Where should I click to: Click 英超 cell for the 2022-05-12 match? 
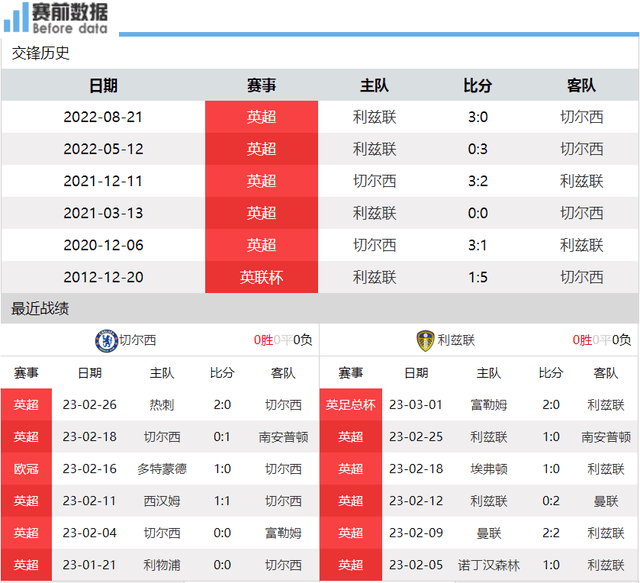click(261, 149)
